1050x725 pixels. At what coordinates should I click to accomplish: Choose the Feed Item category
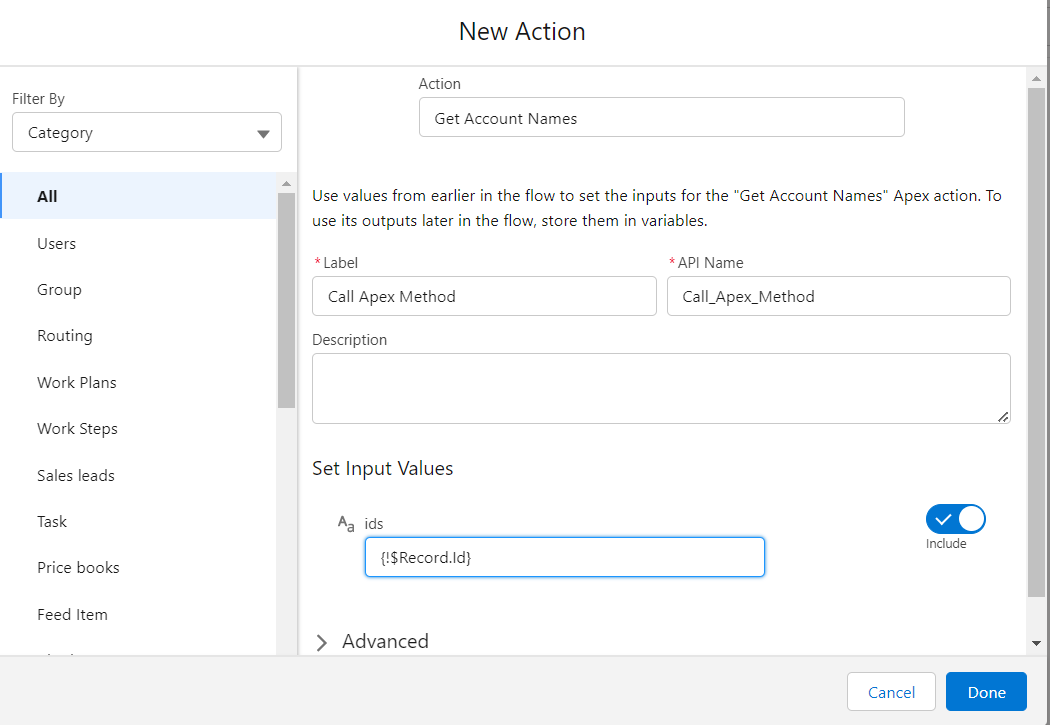(x=72, y=614)
